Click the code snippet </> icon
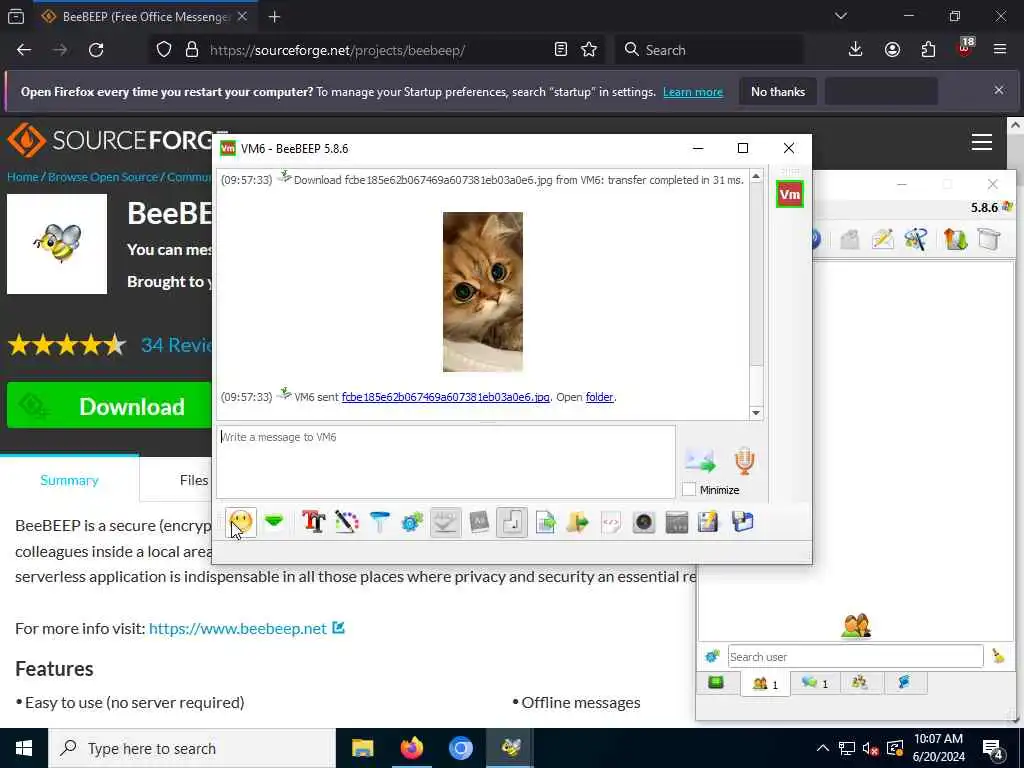 tap(611, 522)
